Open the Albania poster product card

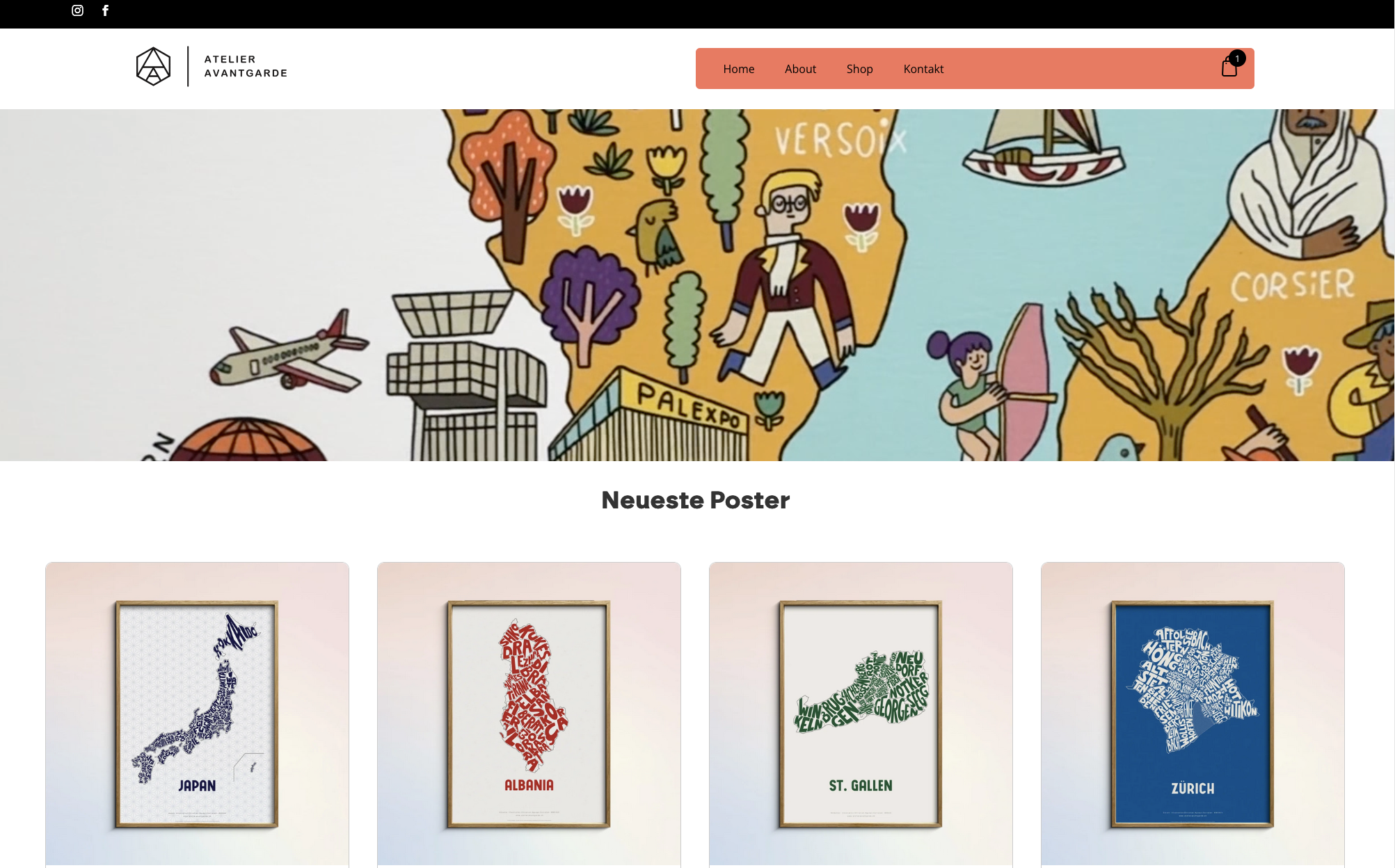point(529,714)
